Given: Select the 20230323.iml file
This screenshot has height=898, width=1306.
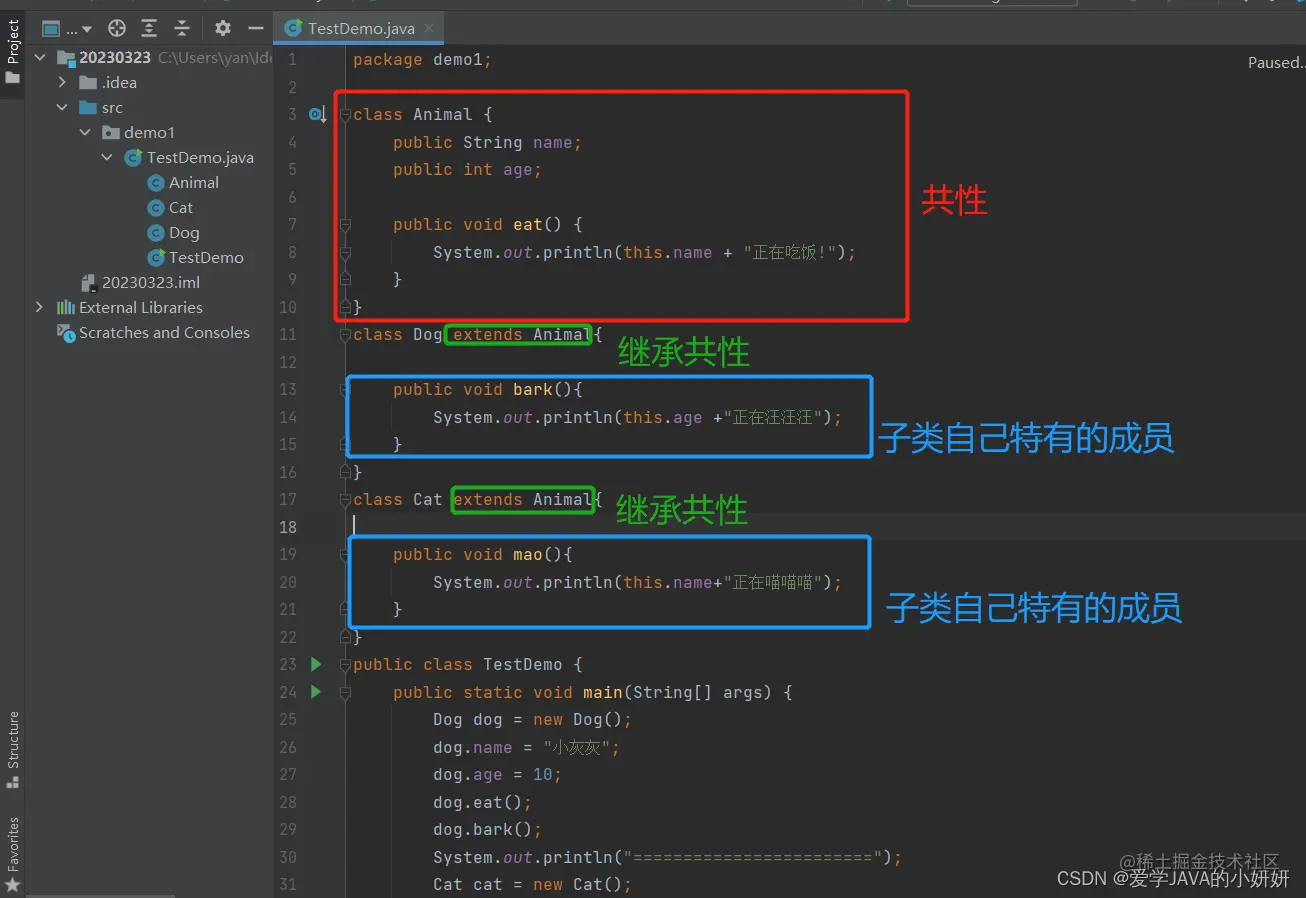Looking at the screenshot, I should (151, 282).
